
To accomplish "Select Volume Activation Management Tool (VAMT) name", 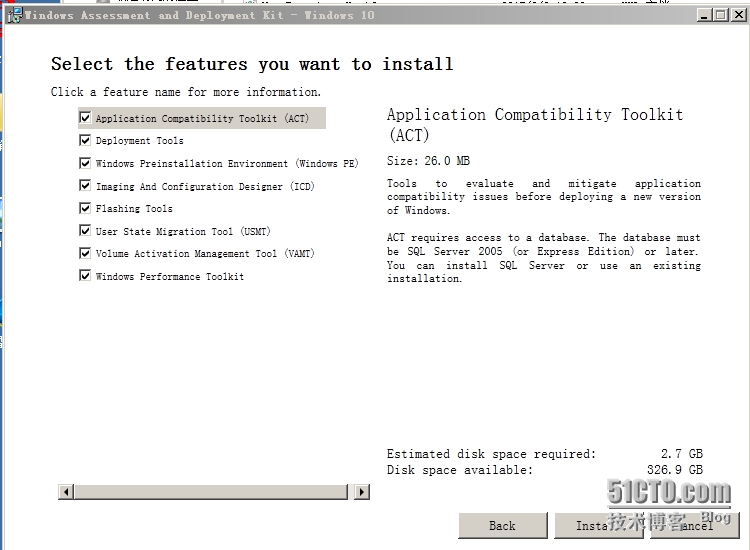I will (x=205, y=253).
